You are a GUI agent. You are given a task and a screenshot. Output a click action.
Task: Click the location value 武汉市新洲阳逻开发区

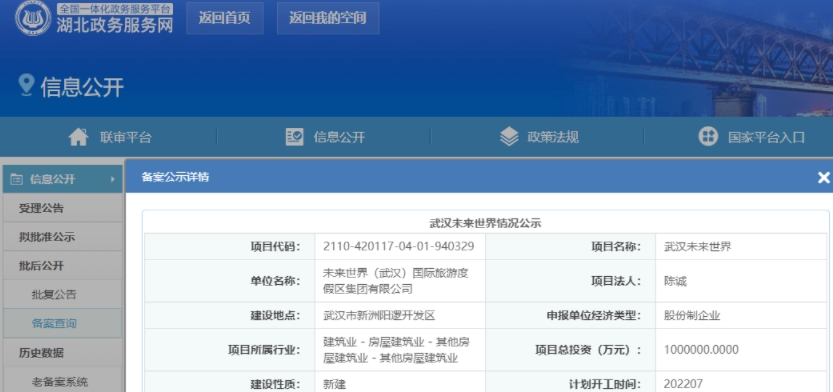click(x=379, y=316)
